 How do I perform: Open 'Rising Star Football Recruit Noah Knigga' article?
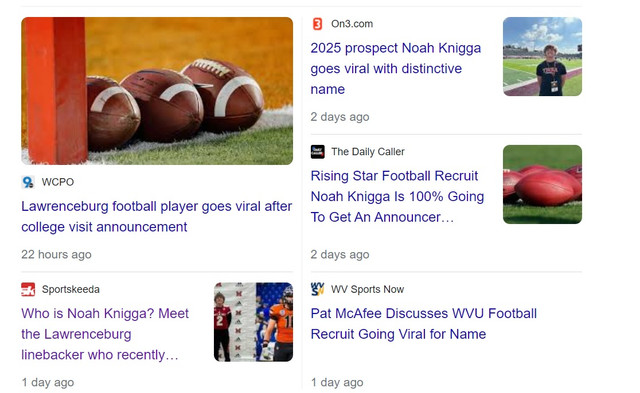click(x=397, y=196)
